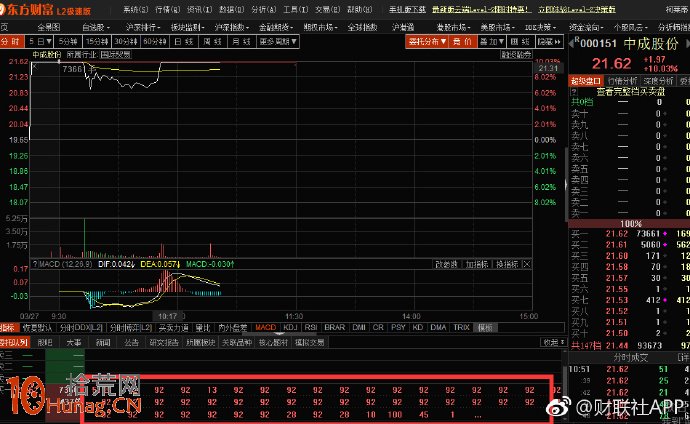Open the 全球指数 page
Image resolution: width=690 pixels, height=424 pixels.
[362, 27]
